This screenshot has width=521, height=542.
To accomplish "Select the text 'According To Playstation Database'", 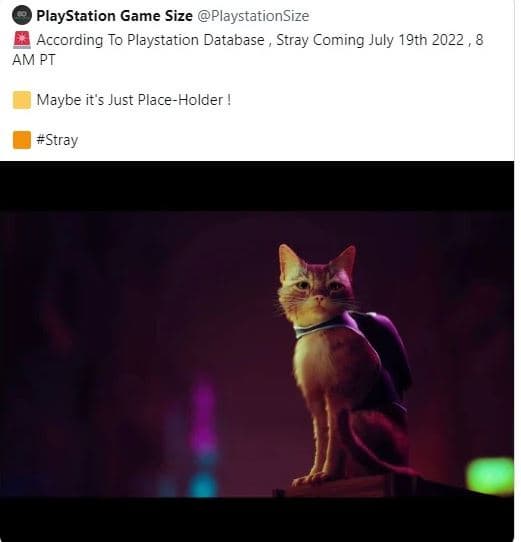I will tap(150, 40).
